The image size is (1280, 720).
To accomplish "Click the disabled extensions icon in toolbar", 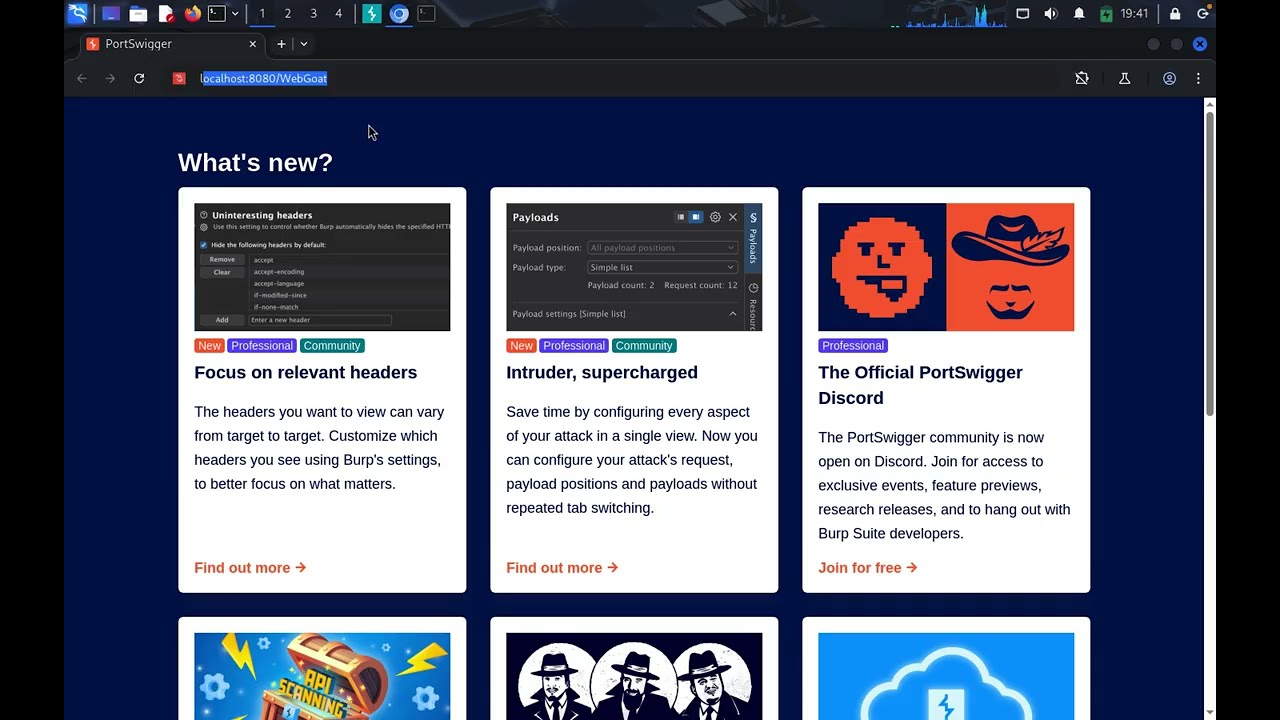I will 1082,78.
